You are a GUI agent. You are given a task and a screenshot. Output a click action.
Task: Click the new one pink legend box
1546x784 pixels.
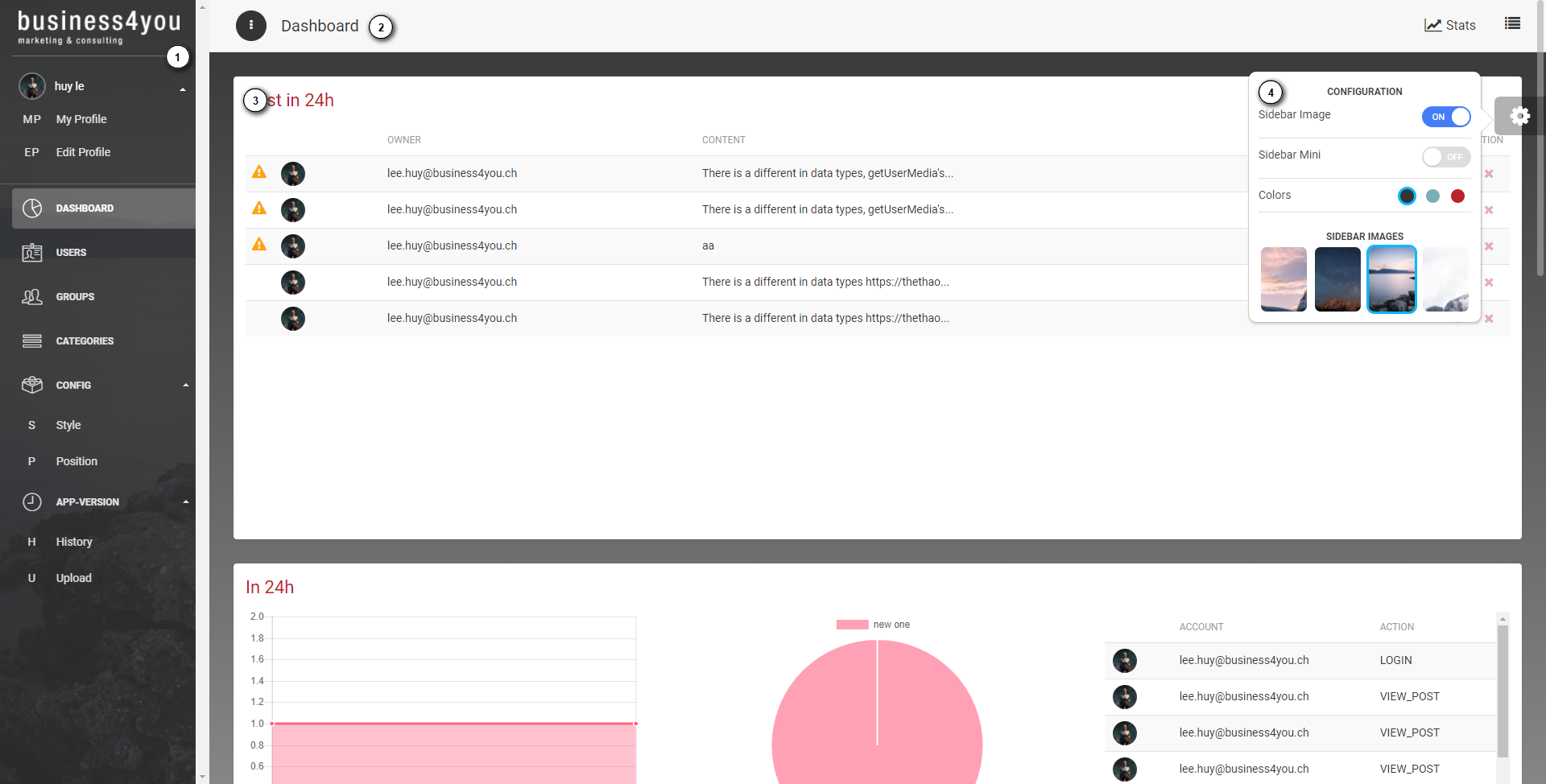click(x=853, y=625)
